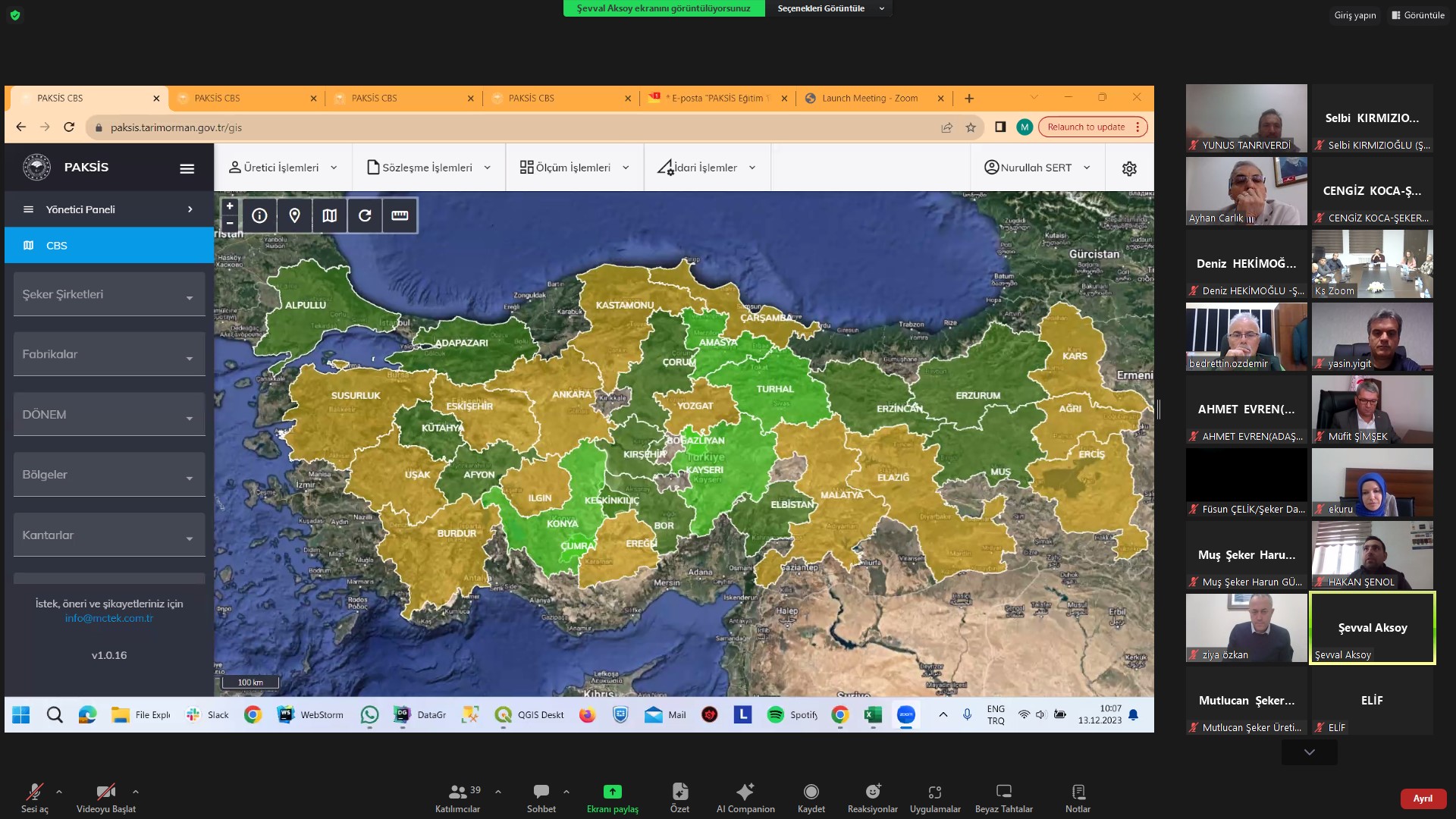Screen dimensions: 1456x819
Task: Click the map info tool icon
Action: [259, 216]
